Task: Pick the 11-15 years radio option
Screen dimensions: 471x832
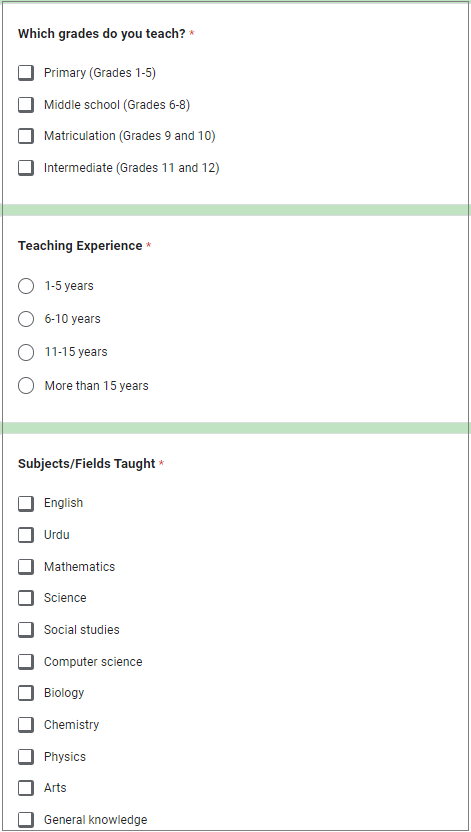Action: coord(25,352)
